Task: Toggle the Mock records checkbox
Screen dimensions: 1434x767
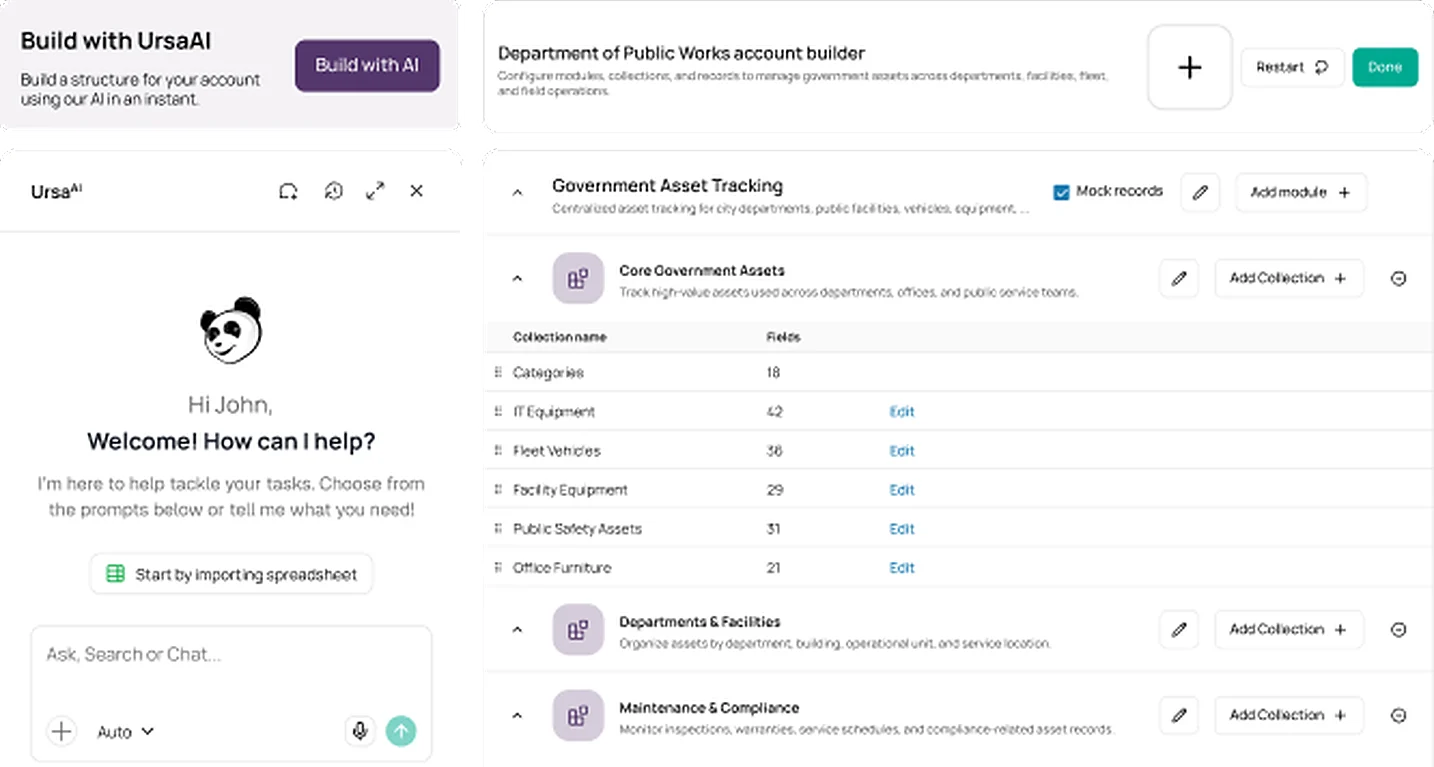Action: pos(1061,192)
